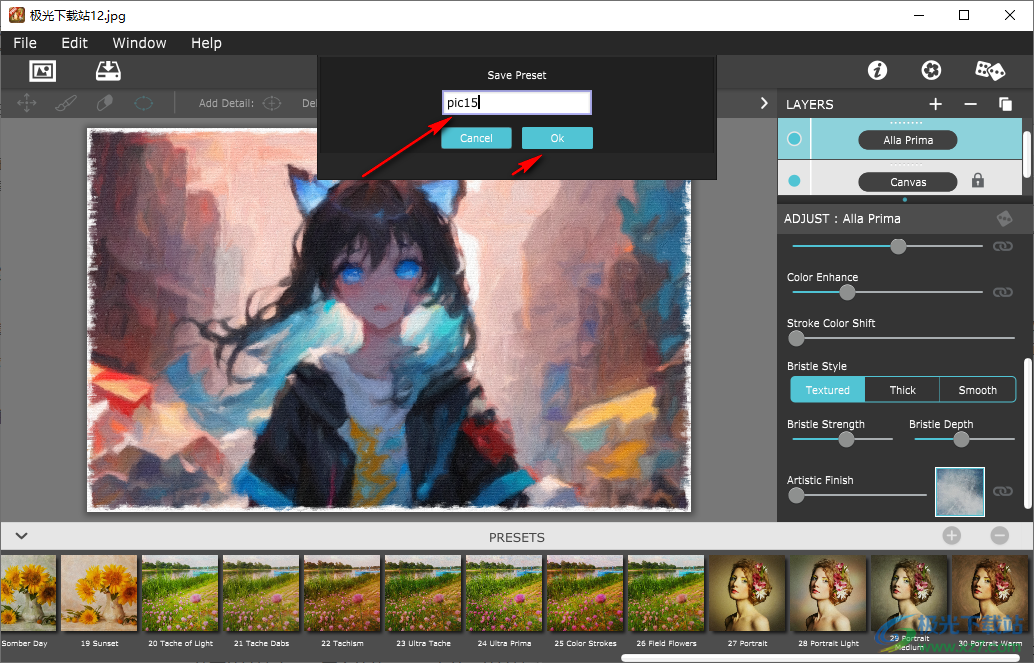
Task: Toggle visibility of the Alla Prima layer
Action: point(793,139)
